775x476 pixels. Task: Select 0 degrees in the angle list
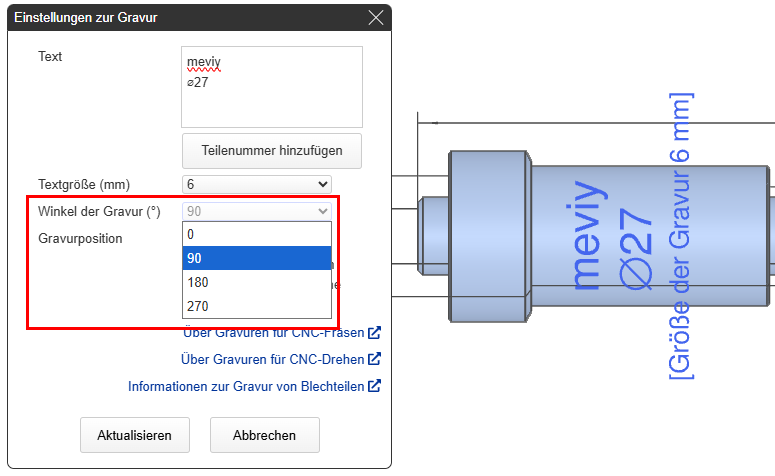[257, 234]
